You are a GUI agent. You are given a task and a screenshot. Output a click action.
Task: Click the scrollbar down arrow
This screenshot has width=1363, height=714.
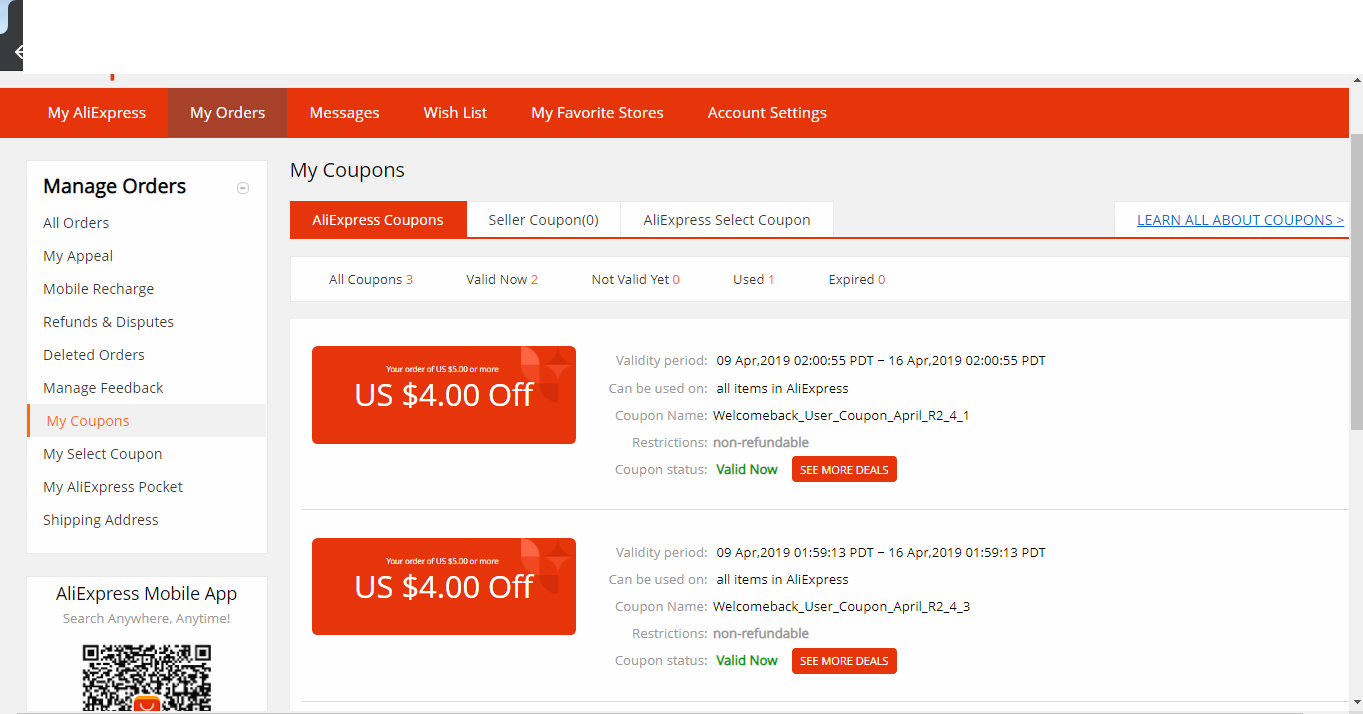click(x=1356, y=702)
